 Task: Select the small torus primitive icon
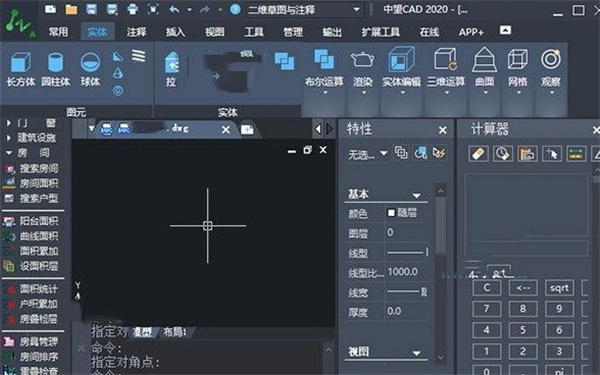(118, 91)
